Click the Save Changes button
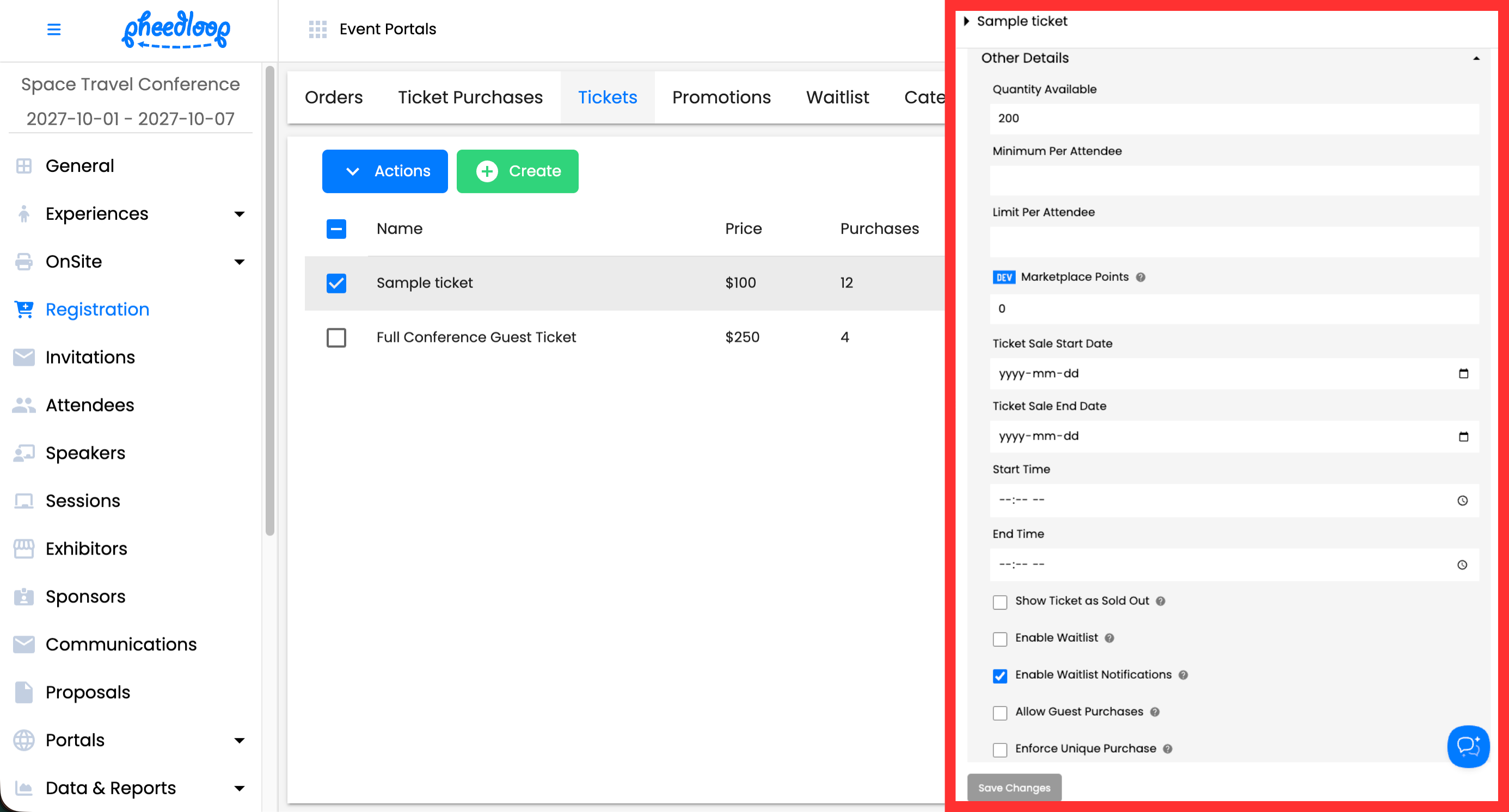 pos(1014,788)
